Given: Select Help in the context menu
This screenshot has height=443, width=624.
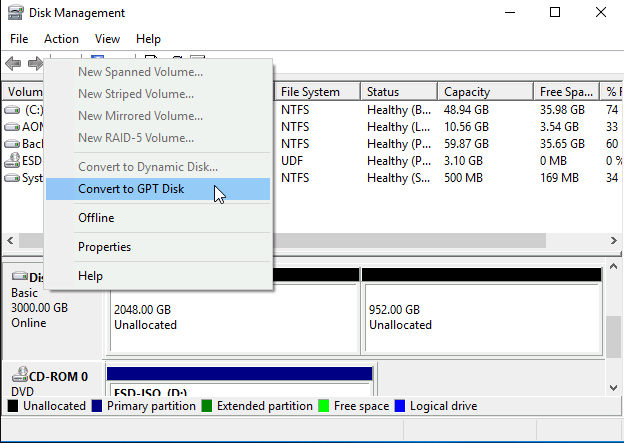Looking at the screenshot, I should pos(158,276).
